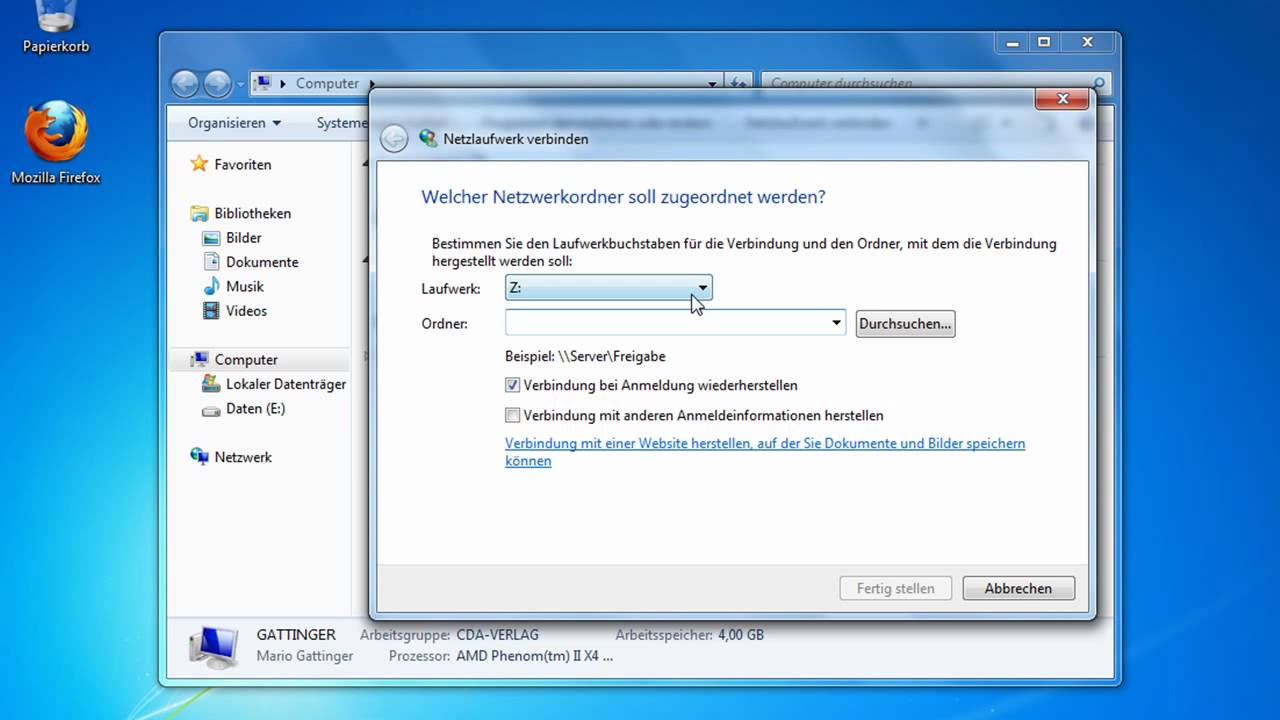Click the text Arbeitsgruppe: CDA-VERLAG
The image size is (1280, 720).
click(x=449, y=635)
